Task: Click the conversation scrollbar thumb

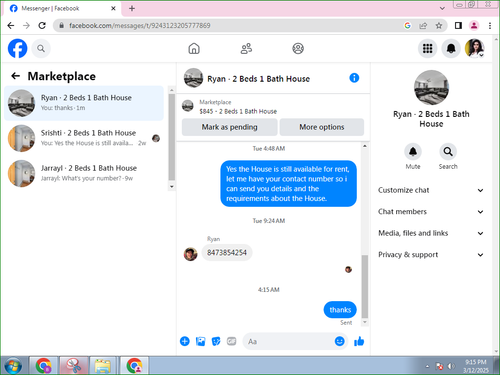Action: pyautogui.click(x=365, y=286)
